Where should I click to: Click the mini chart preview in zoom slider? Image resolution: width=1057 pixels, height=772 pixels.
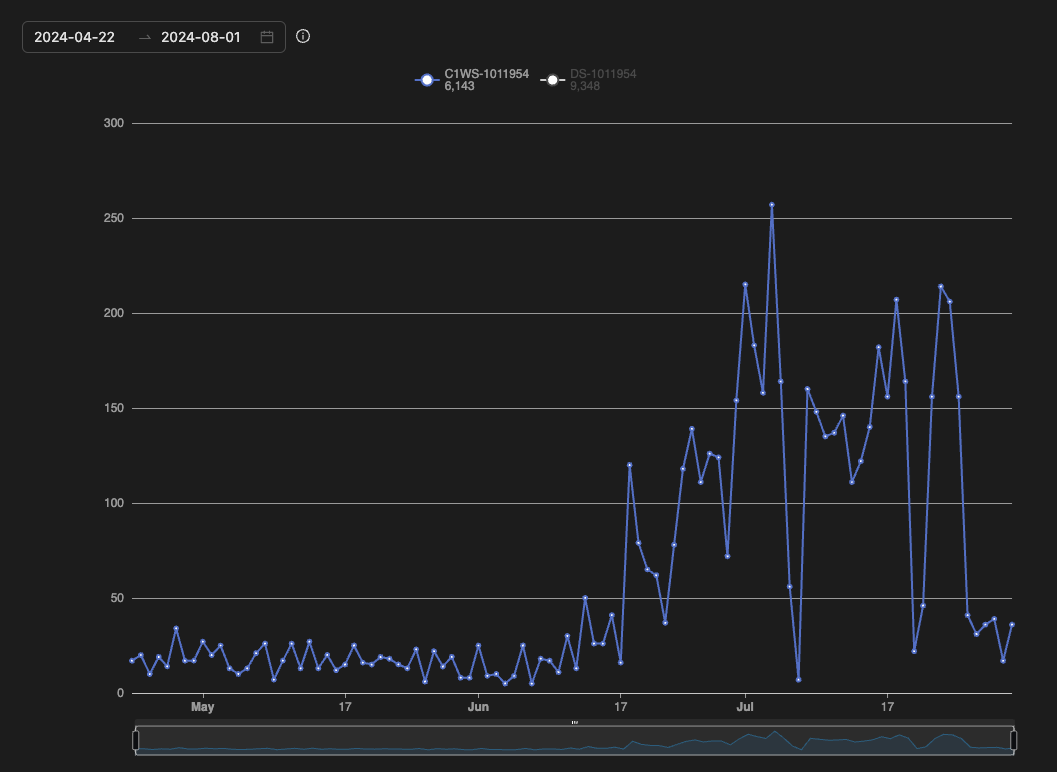tap(575, 742)
